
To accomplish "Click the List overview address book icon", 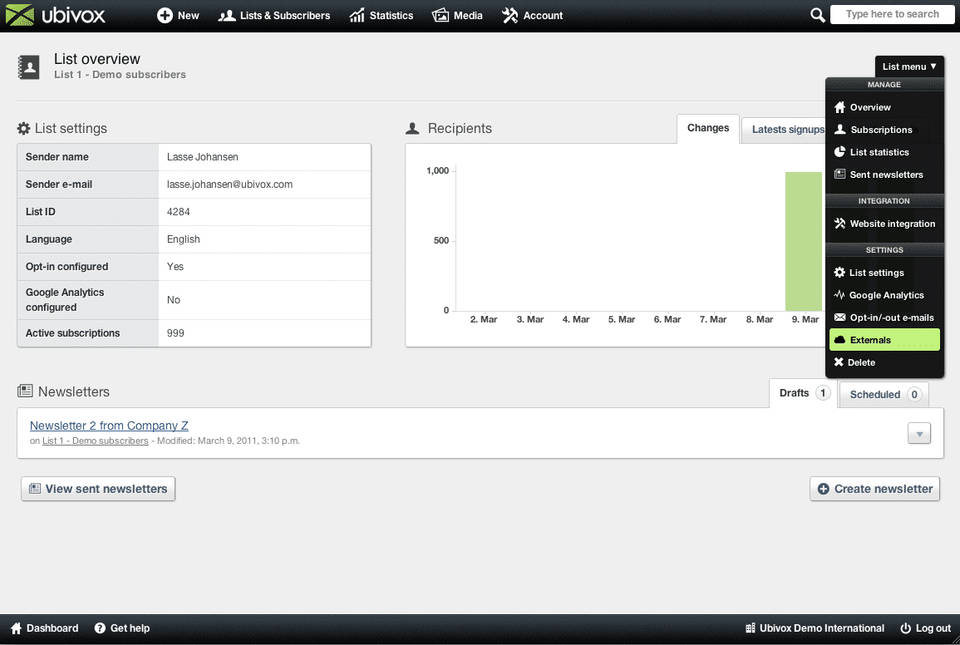I will [x=29, y=67].
